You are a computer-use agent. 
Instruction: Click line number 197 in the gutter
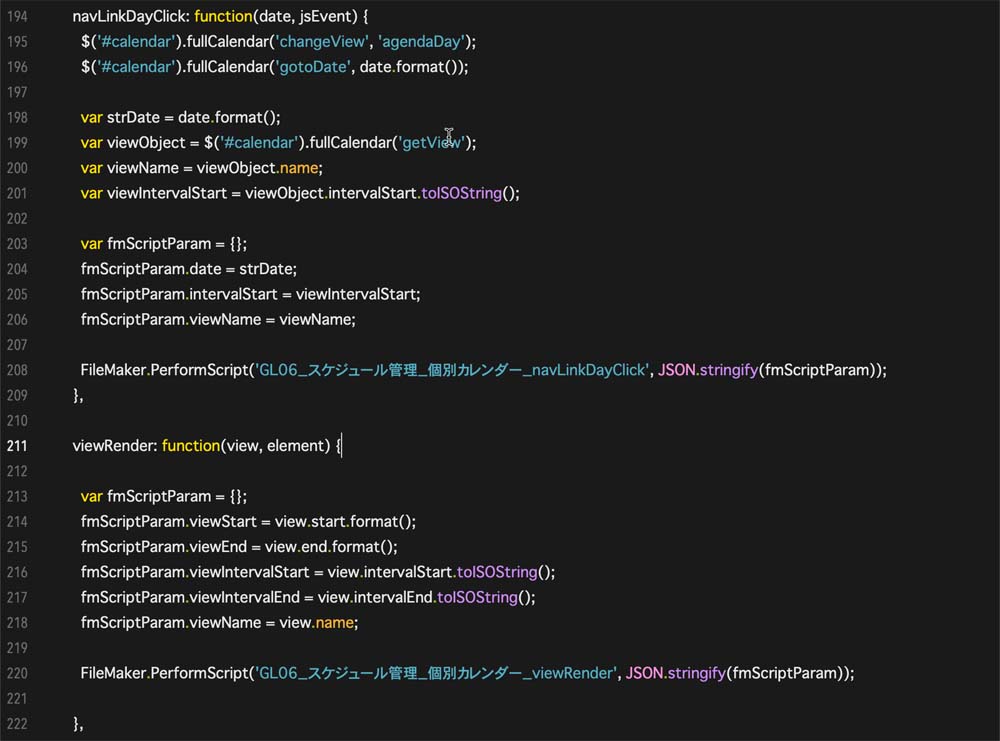click(17, 92)
